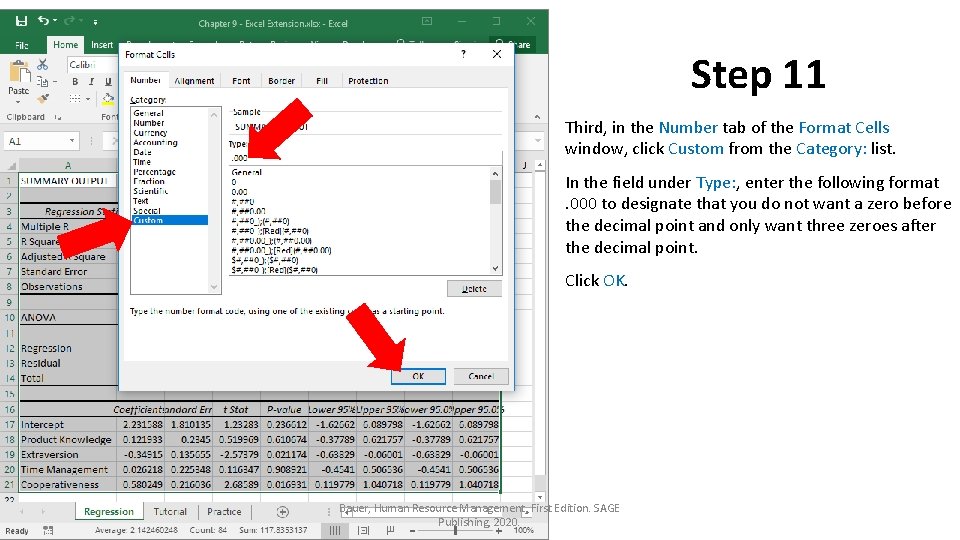
Task: Select the Home ribbon tab
Action: tap(66, 45)
